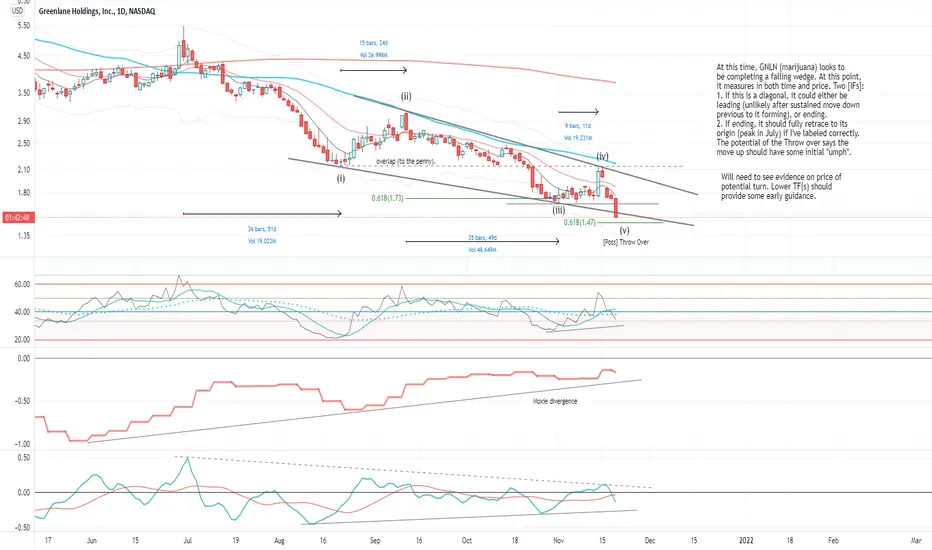This screenshot has height=550, width=932.
Task: Click the 20.00 oscillator axis label
Action: [x=22, y=340]
